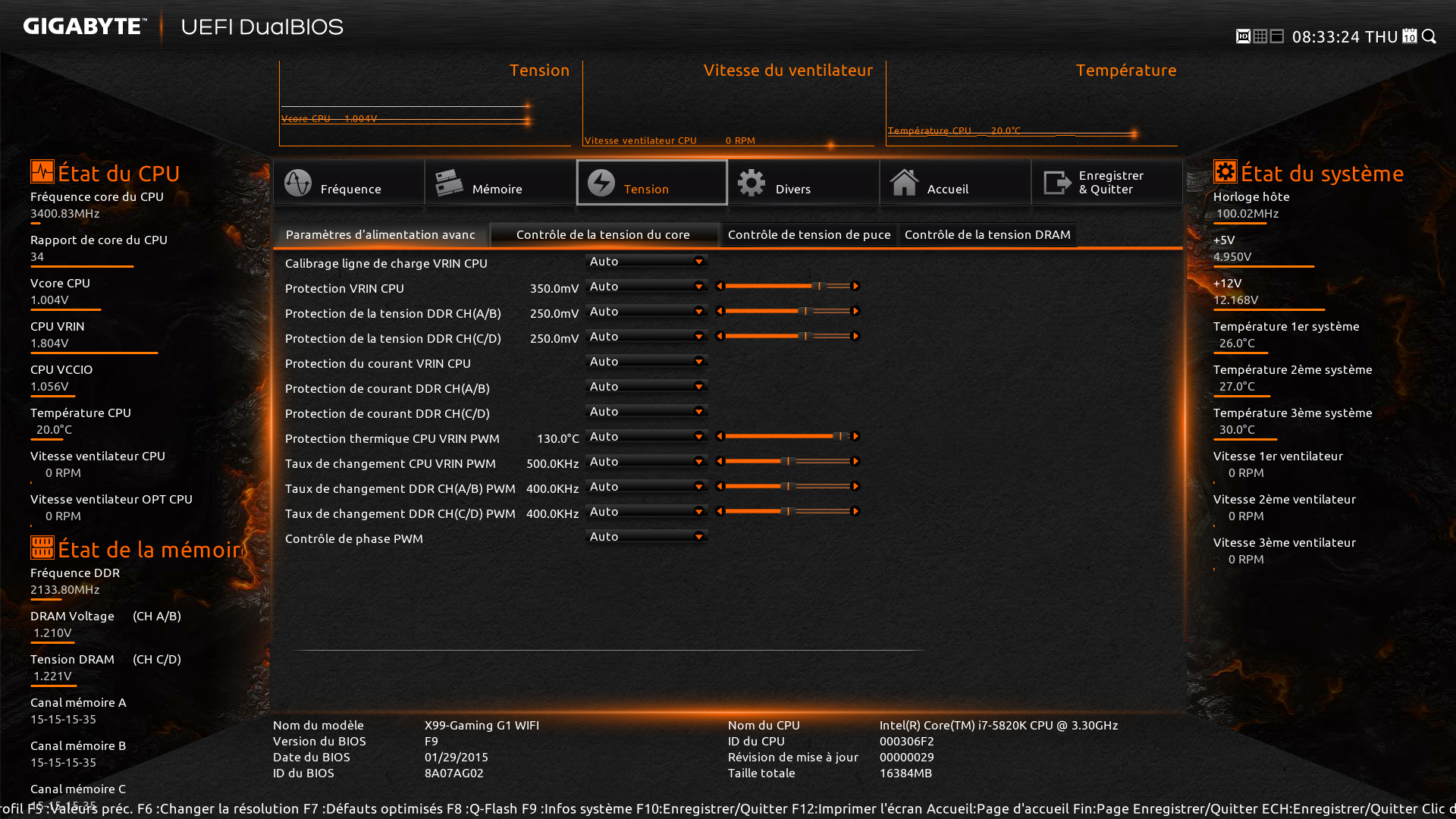Decrease Protection VRIN CPU with left arrow
The height and width of the screenshot is (819, 1456).
(x=720, y=286)
